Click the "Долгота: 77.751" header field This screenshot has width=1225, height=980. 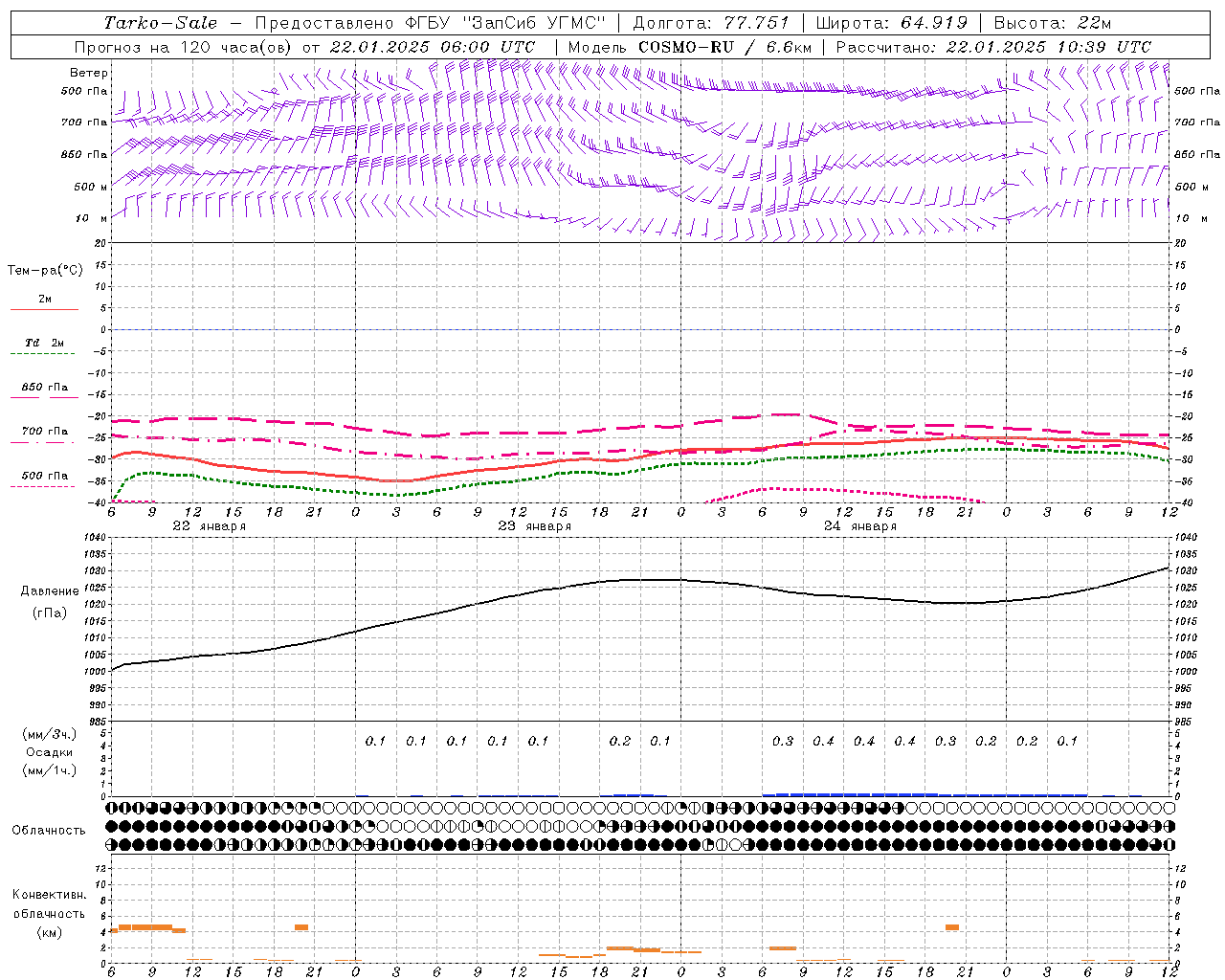click(x=711, y=23)
